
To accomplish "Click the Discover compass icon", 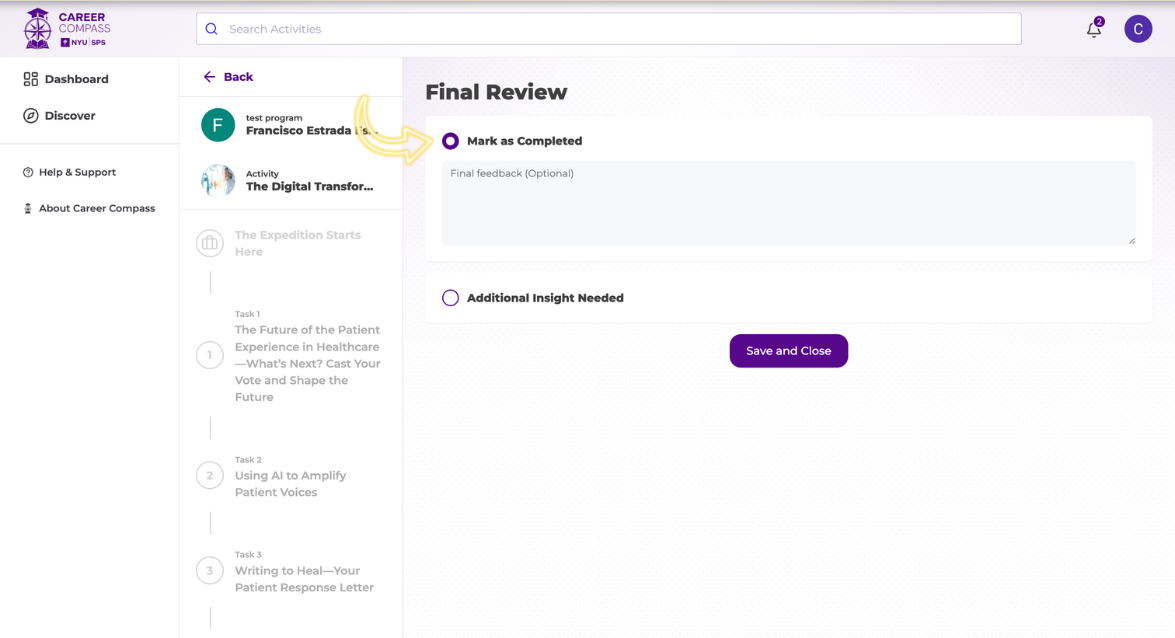I will (x=31, y=116).
